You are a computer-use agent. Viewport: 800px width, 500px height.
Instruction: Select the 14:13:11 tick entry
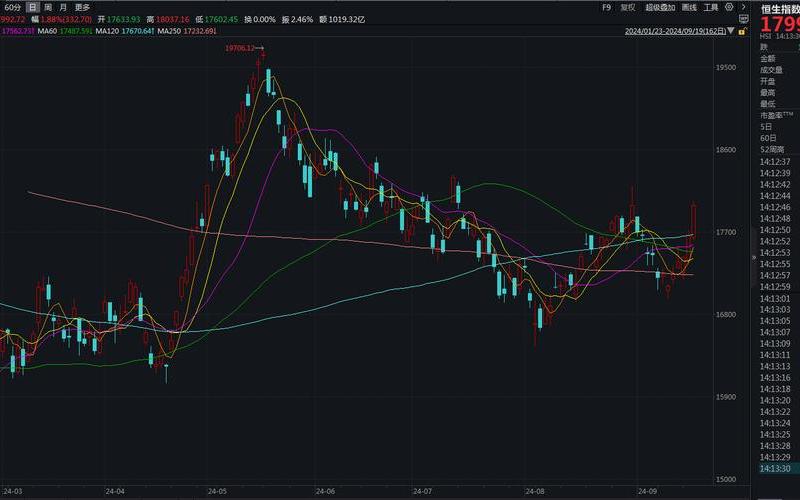pyautogui.click(x=774, y=355)
